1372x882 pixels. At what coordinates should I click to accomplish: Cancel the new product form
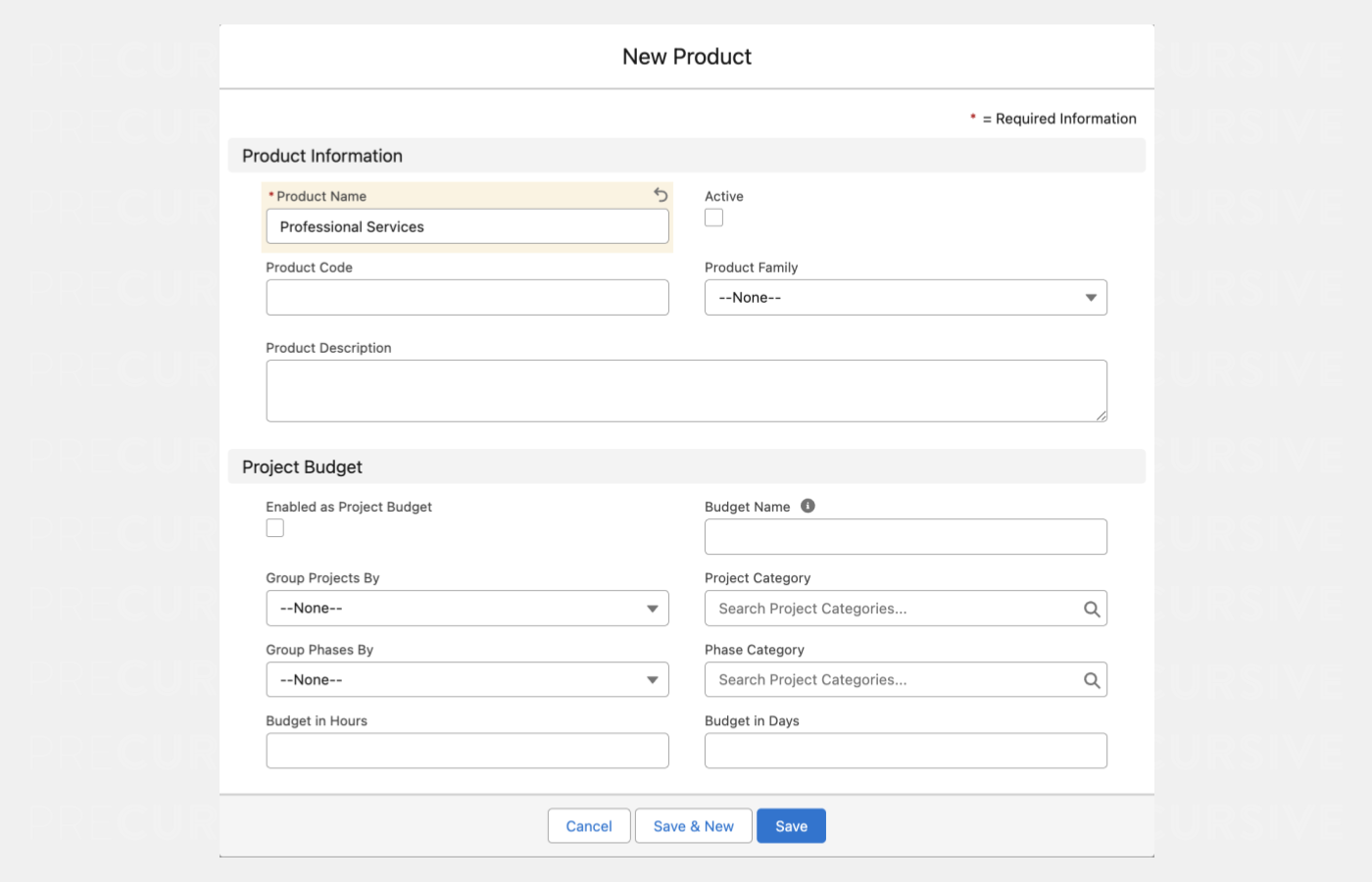click(588, 826)
